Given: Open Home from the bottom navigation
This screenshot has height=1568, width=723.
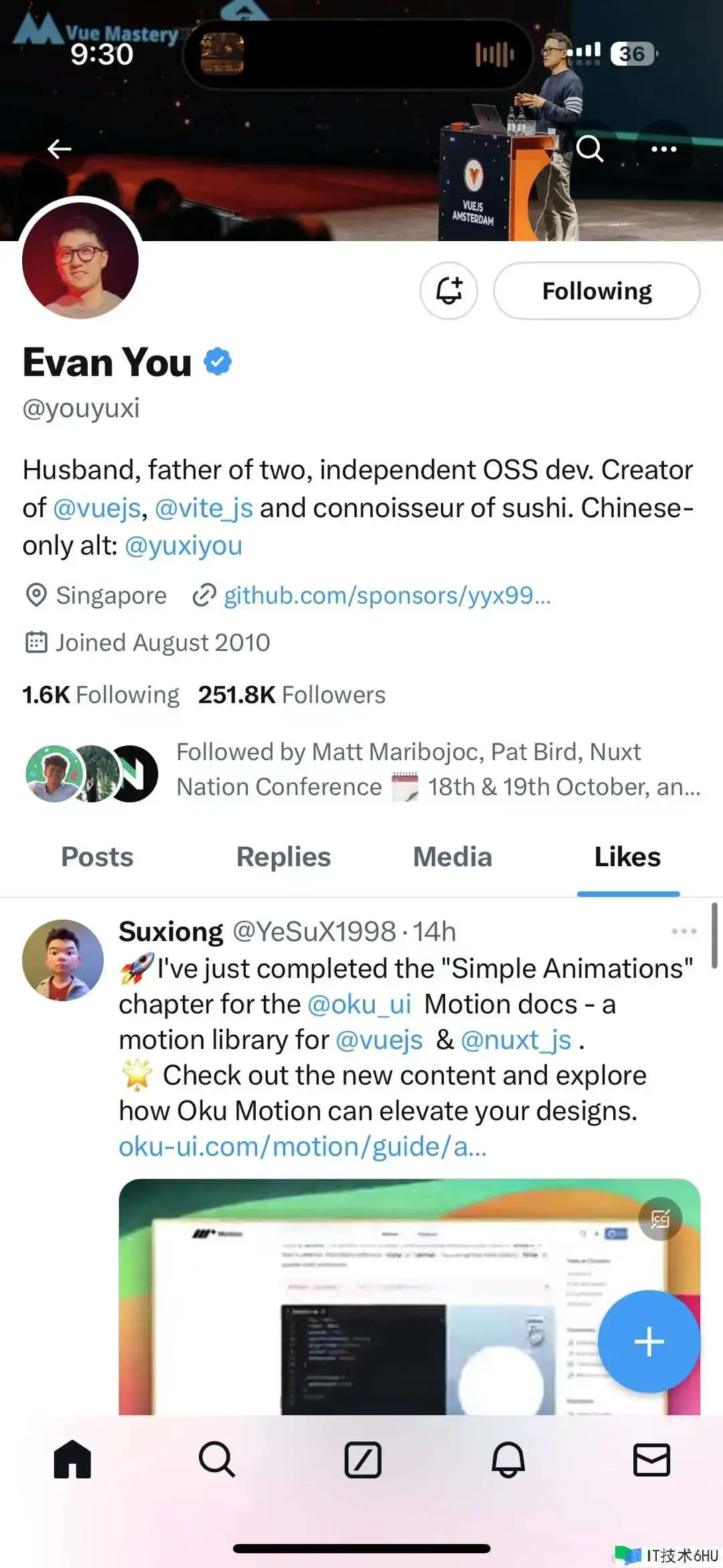Looking at the screenshot, I should (72, 1459).
